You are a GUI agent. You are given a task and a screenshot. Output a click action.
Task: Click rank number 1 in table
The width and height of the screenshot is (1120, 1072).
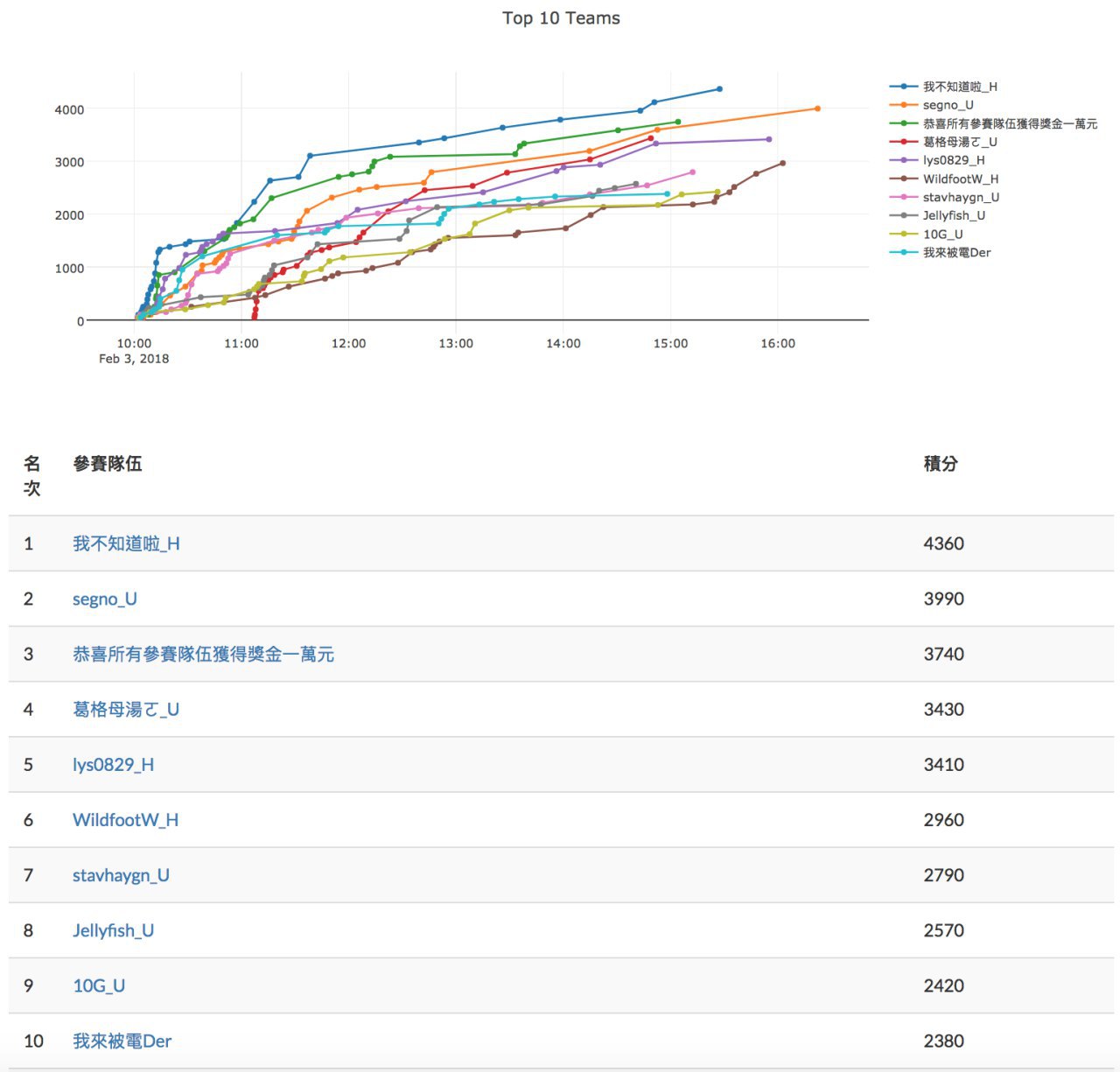point(29,543)
